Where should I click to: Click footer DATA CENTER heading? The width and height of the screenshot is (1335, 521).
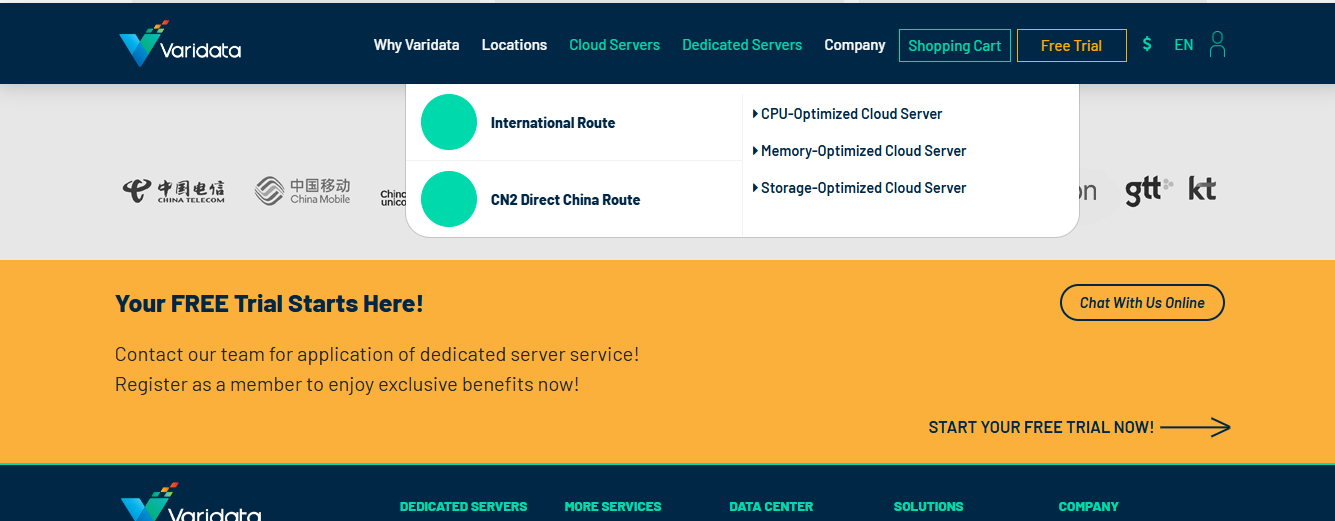[771, 507]
